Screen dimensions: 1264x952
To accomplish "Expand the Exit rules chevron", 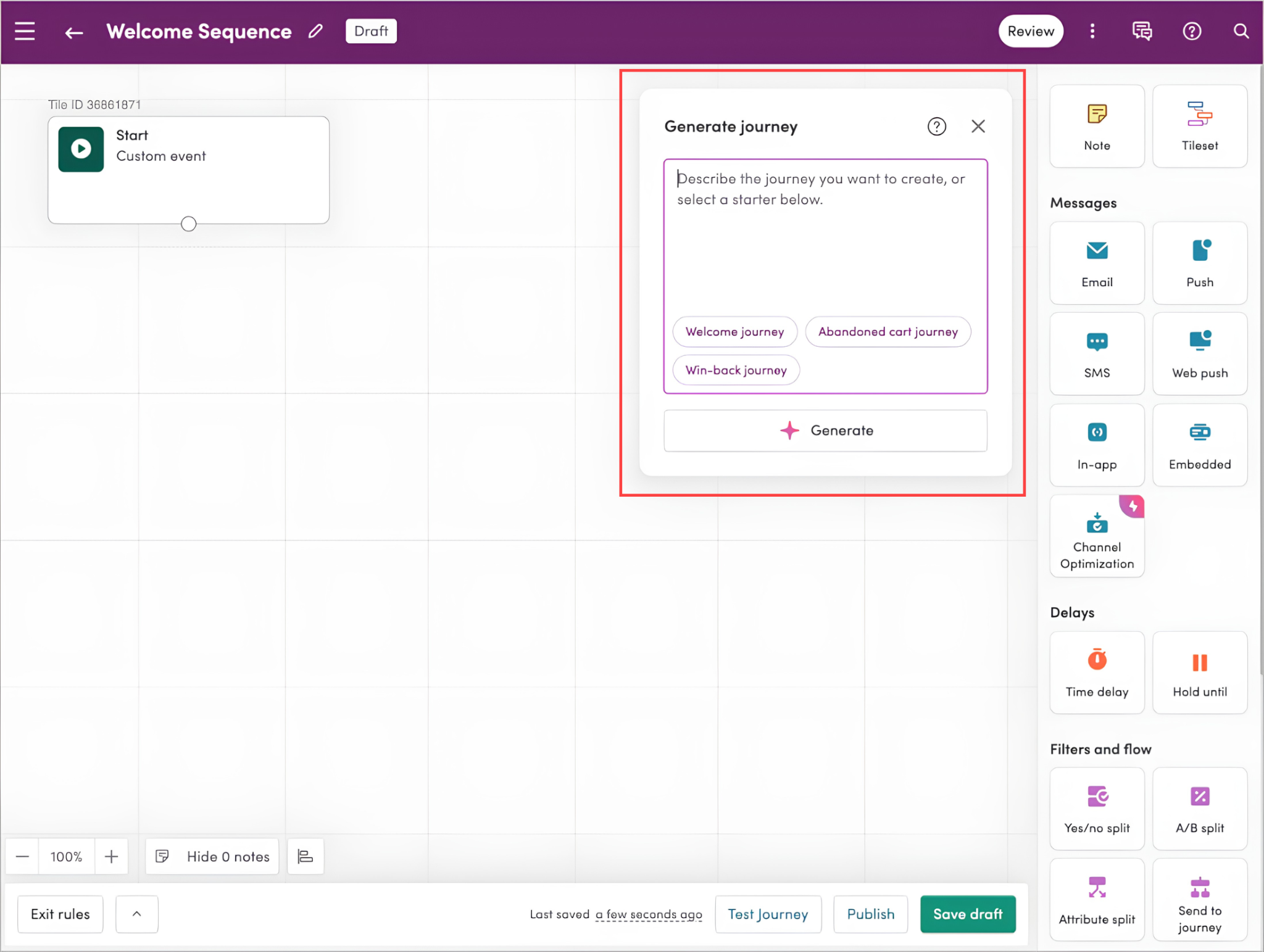I will pyautogui.click(x=137, y=914).
